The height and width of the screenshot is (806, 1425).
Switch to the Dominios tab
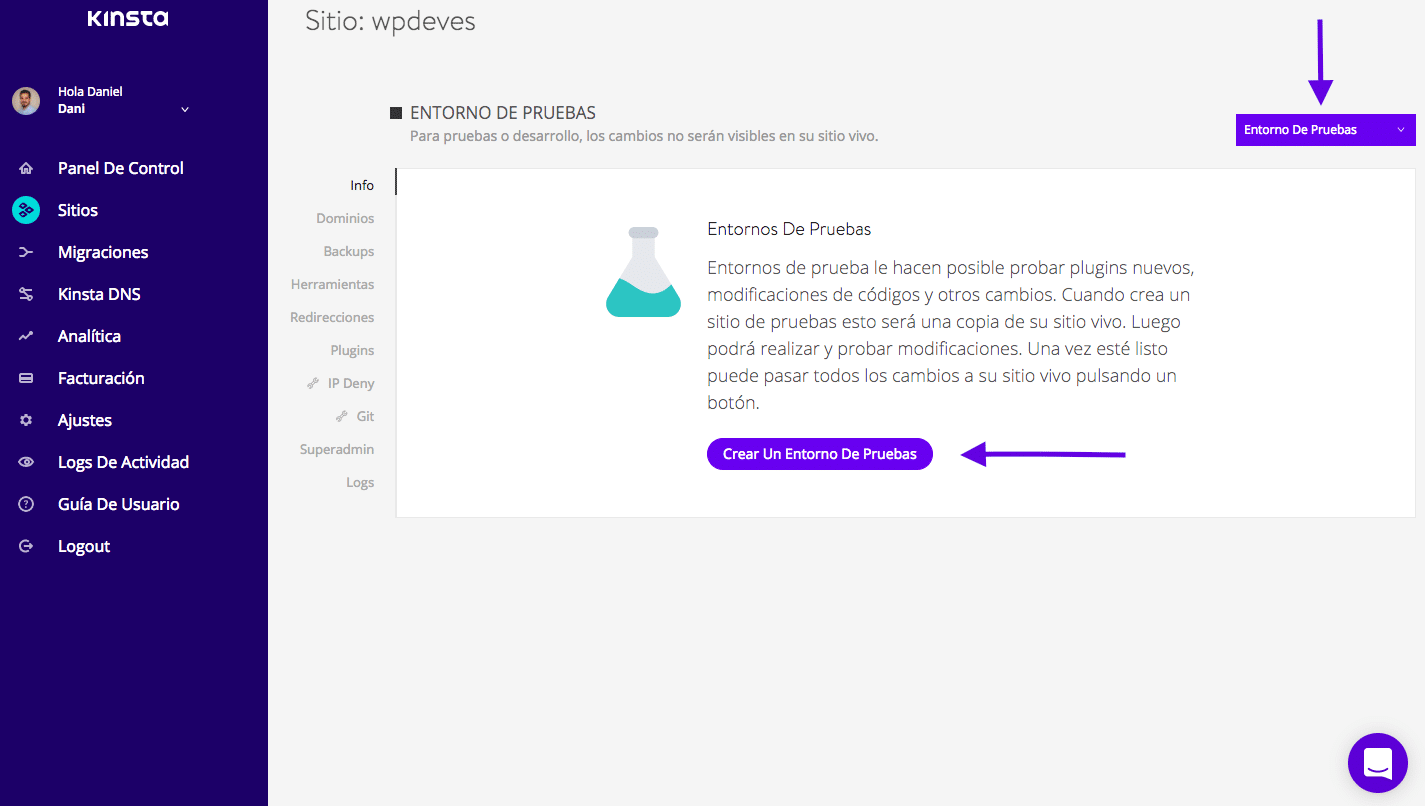click(x=345, y=218)
